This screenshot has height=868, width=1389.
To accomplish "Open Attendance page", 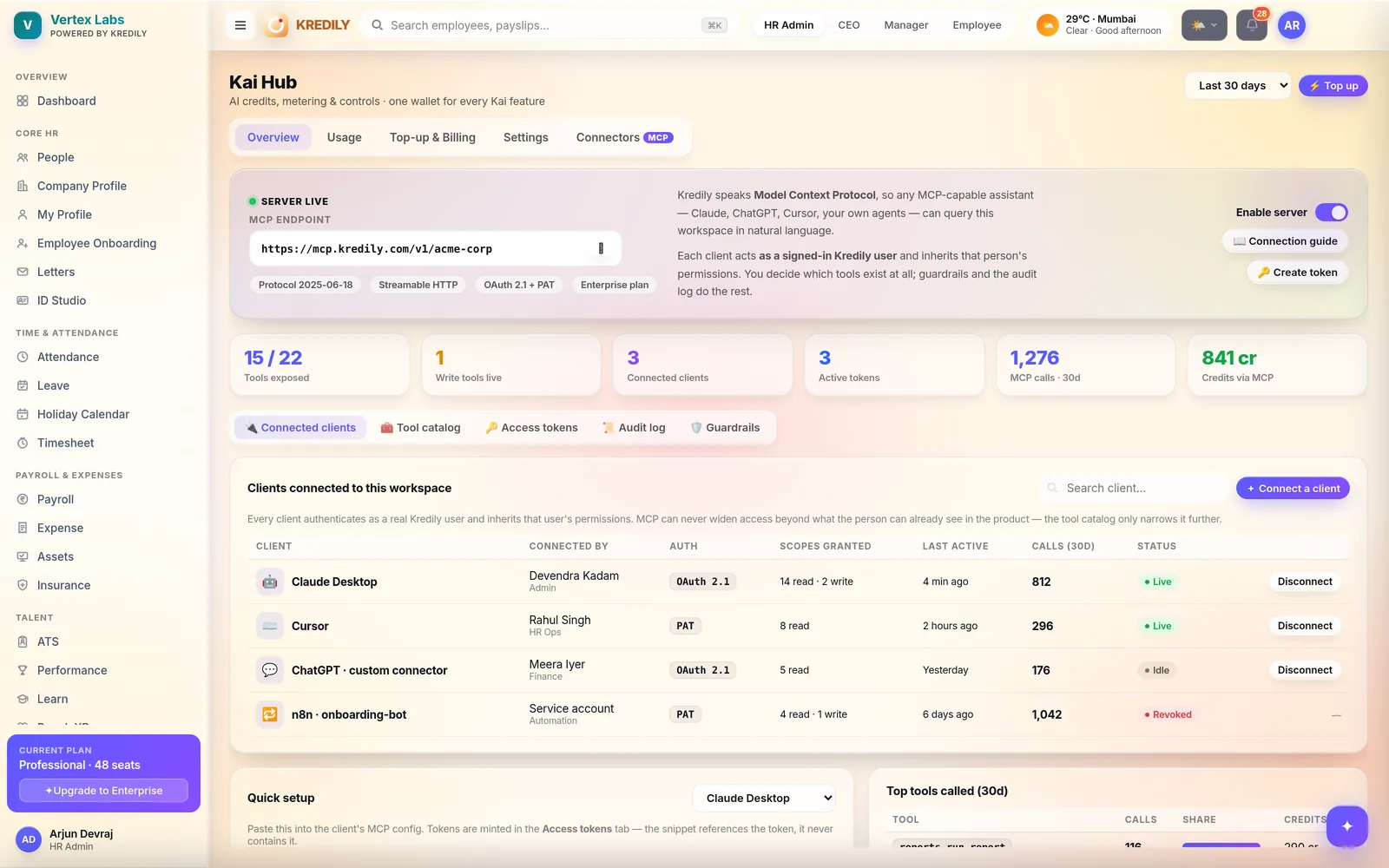I will (x=104, y=357).
